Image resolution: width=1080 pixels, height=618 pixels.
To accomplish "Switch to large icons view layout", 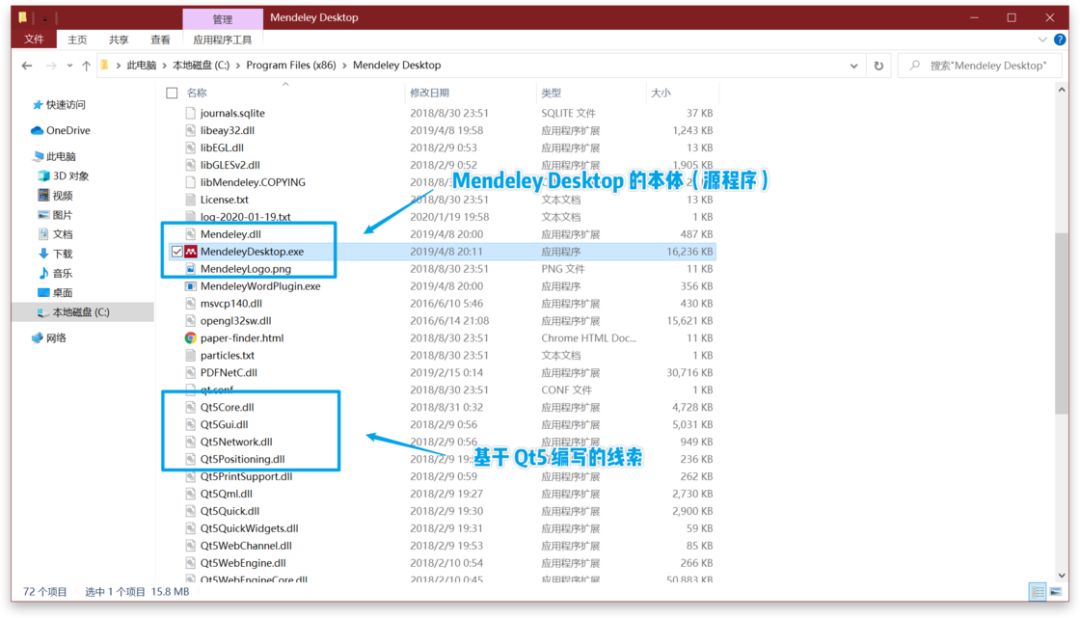I will click(x=1055, y=591).
